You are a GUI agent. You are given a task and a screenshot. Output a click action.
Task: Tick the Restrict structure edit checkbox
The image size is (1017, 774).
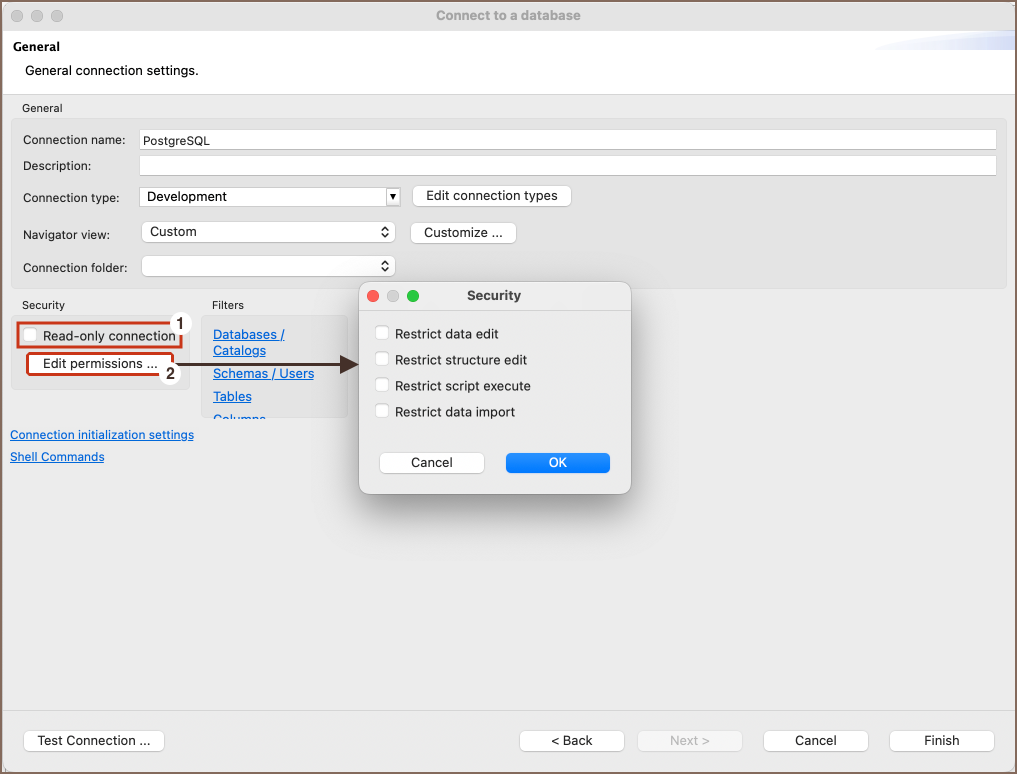click(382, 359)
